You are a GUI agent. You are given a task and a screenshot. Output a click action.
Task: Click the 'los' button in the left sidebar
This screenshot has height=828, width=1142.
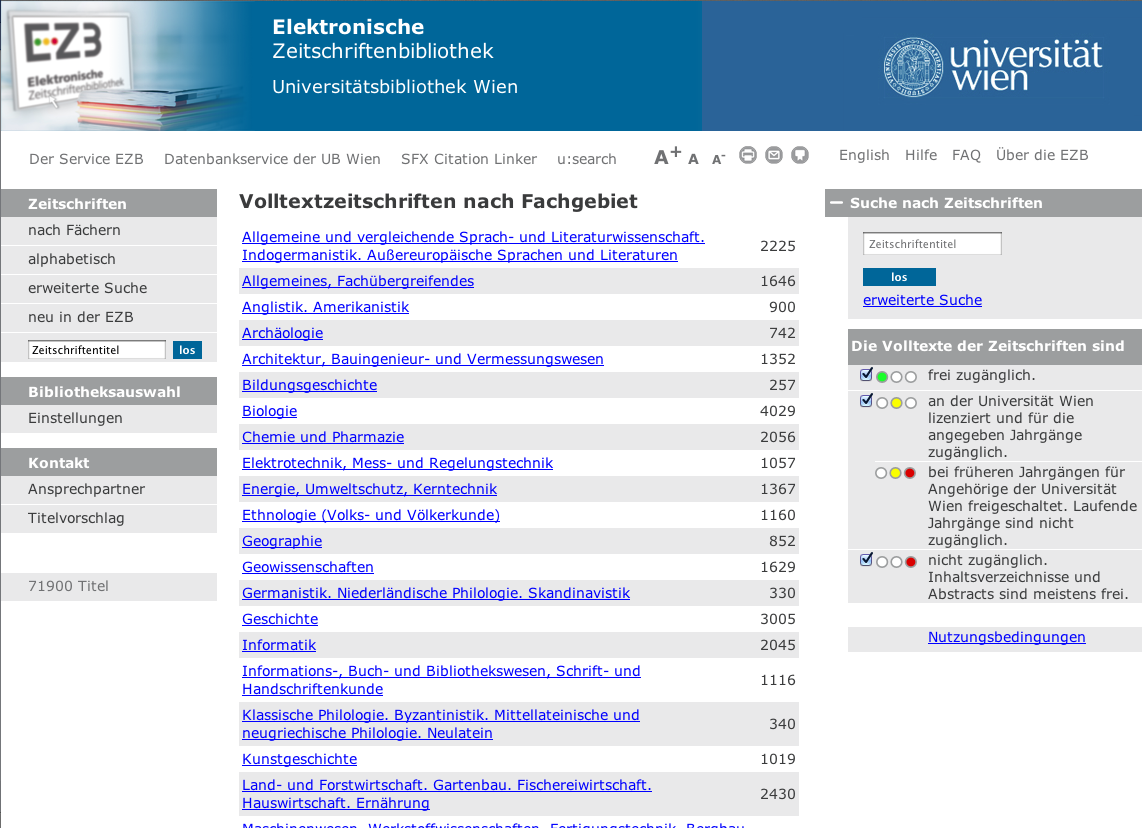coord(187,350)
